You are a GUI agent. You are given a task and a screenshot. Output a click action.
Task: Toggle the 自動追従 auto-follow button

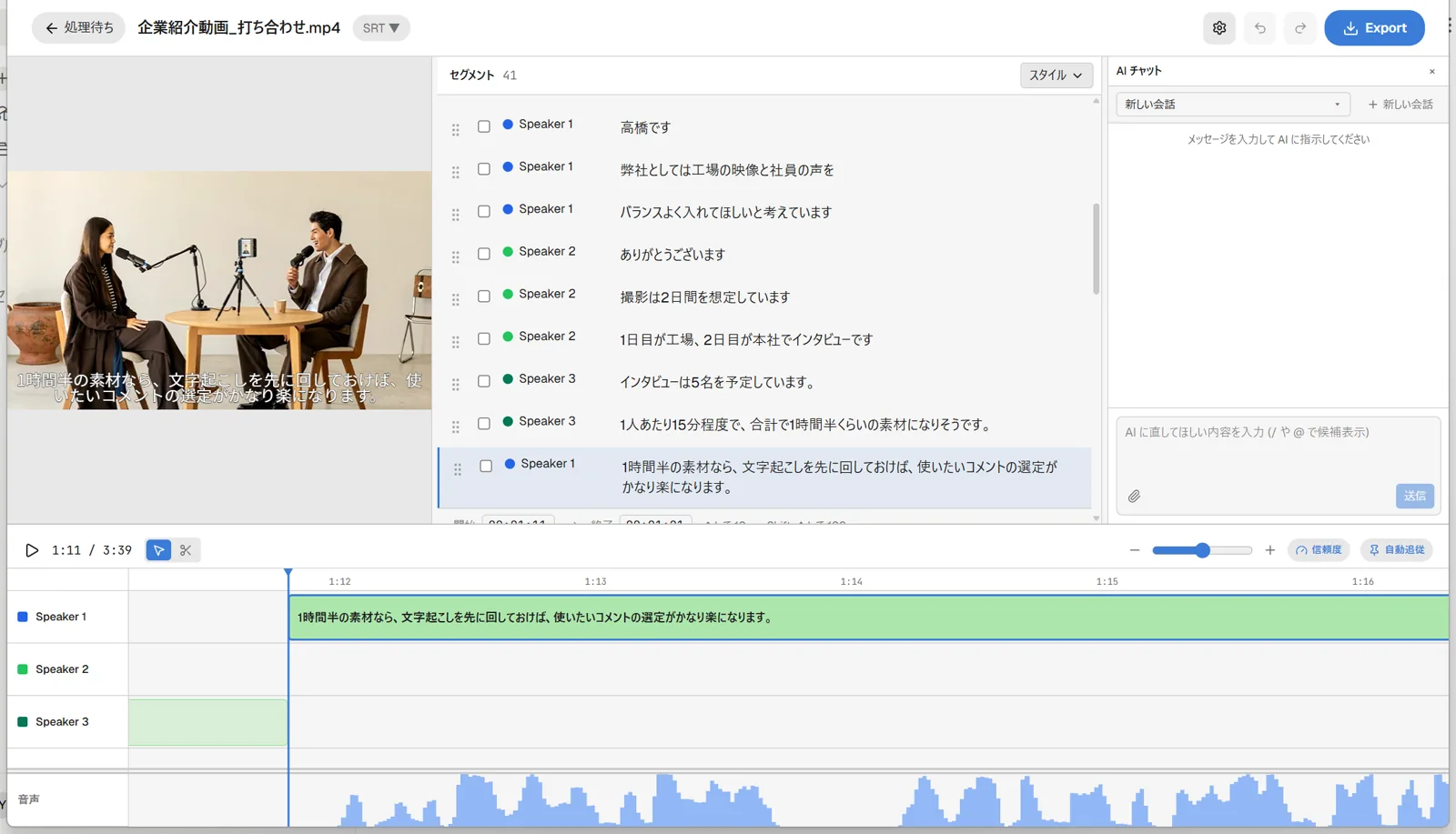[x=1397, y=550]
